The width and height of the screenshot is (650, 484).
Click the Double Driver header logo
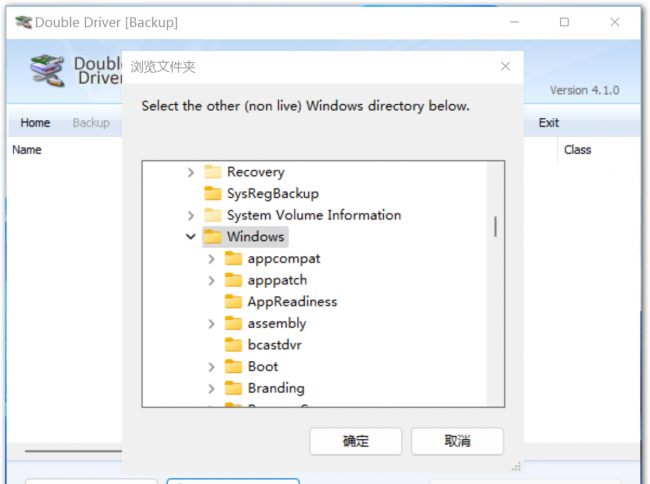tap(48, 70)
